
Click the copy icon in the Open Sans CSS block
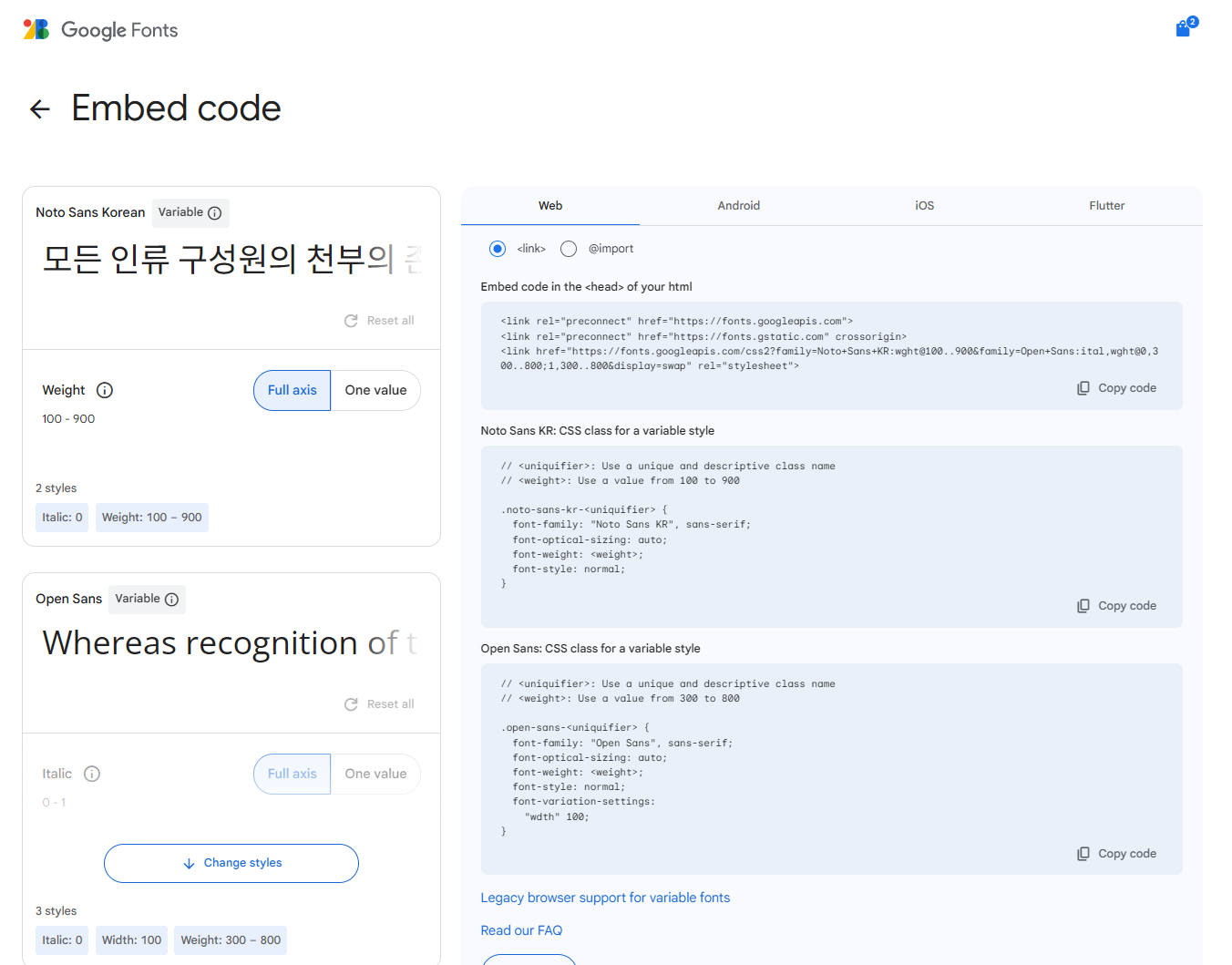(1083, 854)
